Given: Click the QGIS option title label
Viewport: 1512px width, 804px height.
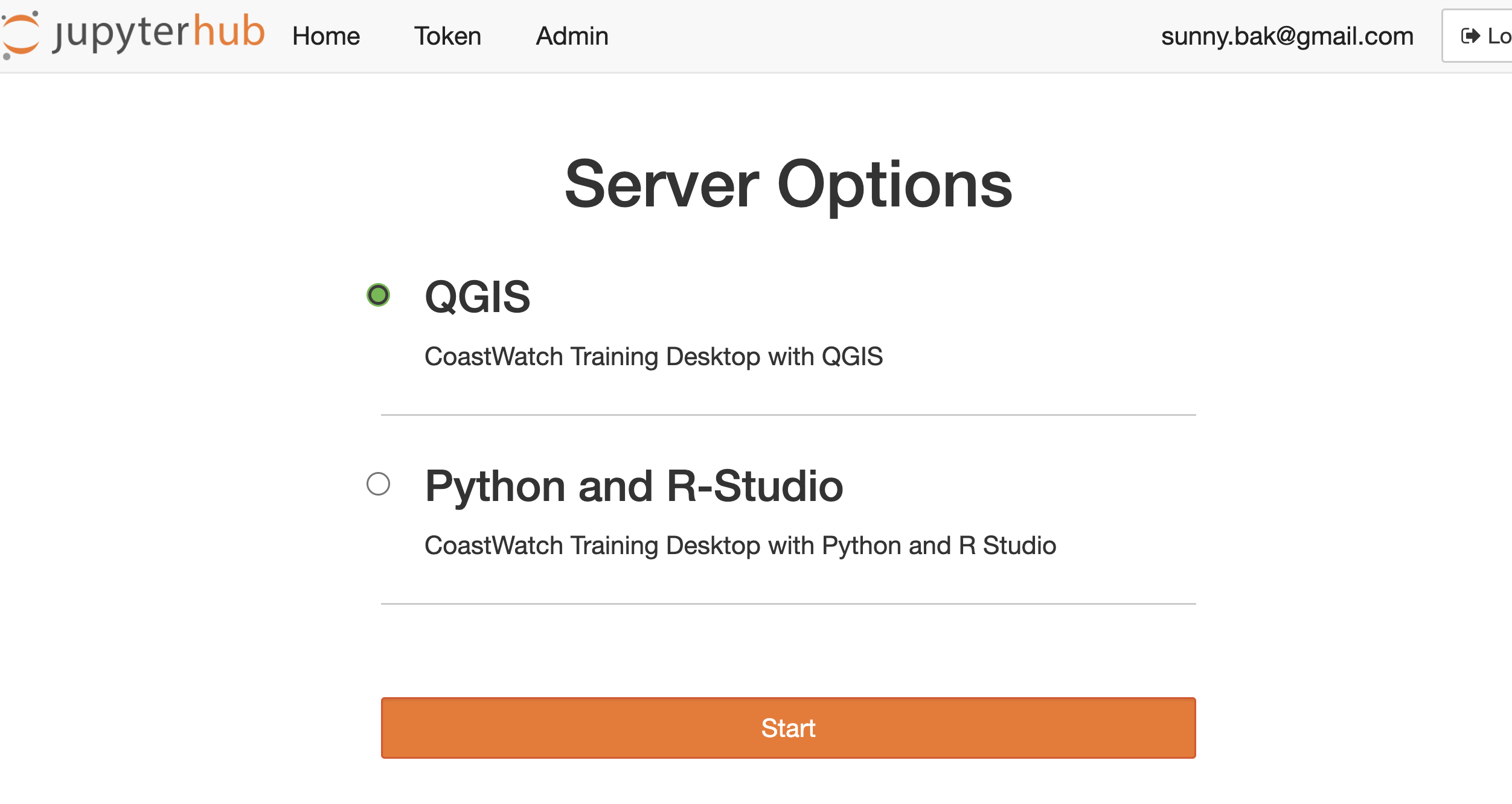Looking at the screenshot, I should 477,297.
